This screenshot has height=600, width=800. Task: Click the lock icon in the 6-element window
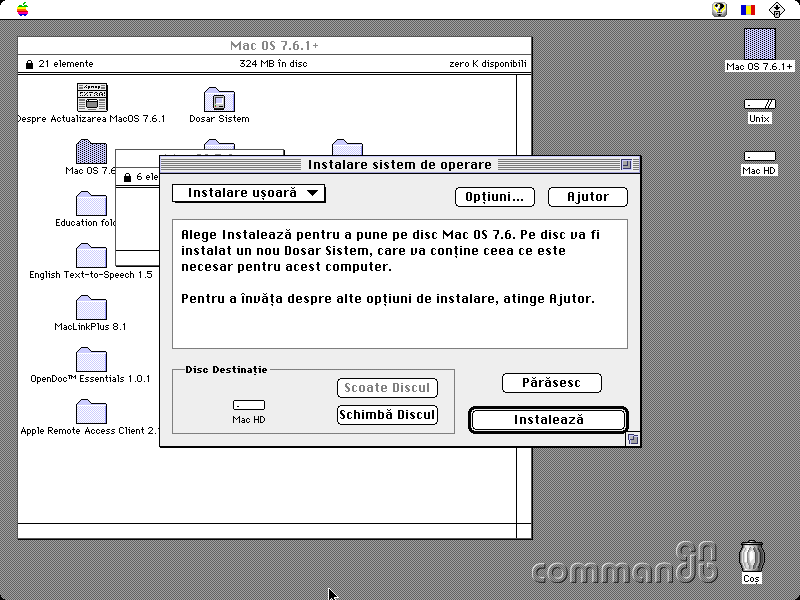(128, 178)
